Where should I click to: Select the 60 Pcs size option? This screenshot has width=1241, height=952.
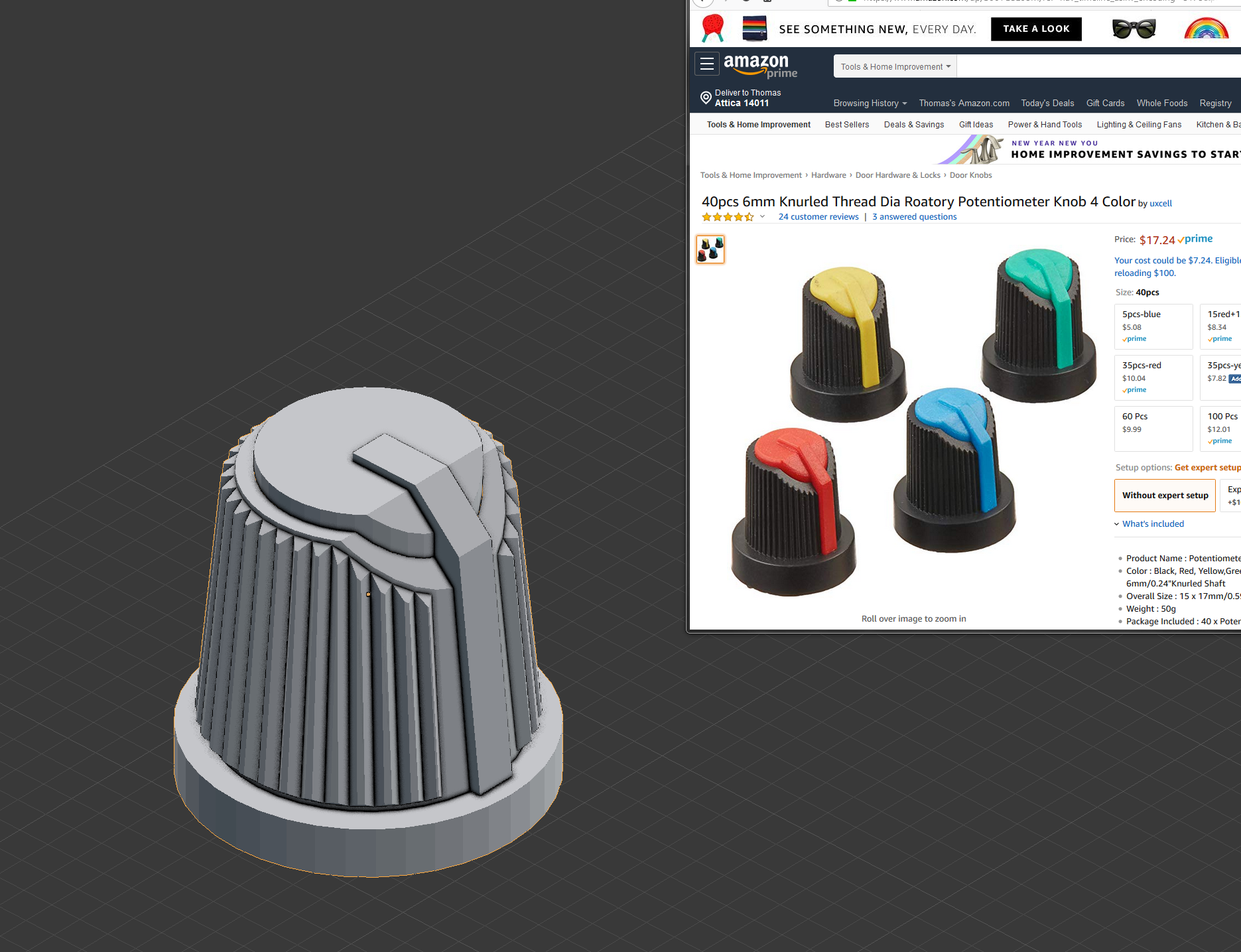click(1153, 429)
